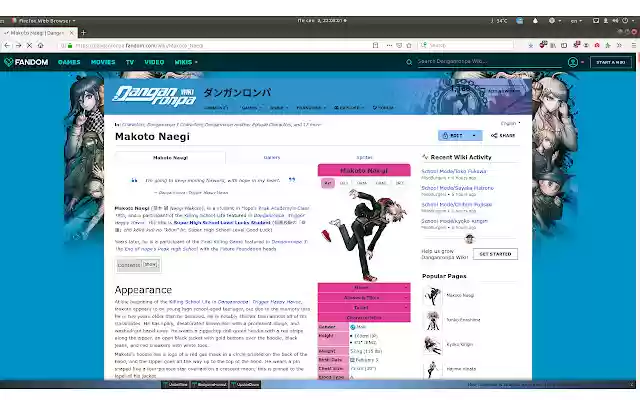Viewport: 640px width, 400px height.
Task: Click the opening quote mark icon
Action: point(134,180)
